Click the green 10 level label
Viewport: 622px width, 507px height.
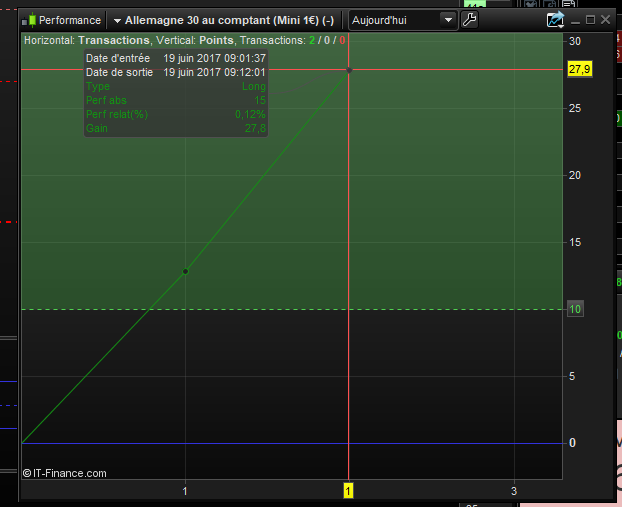pyautogui.click(x=575, y=309)
